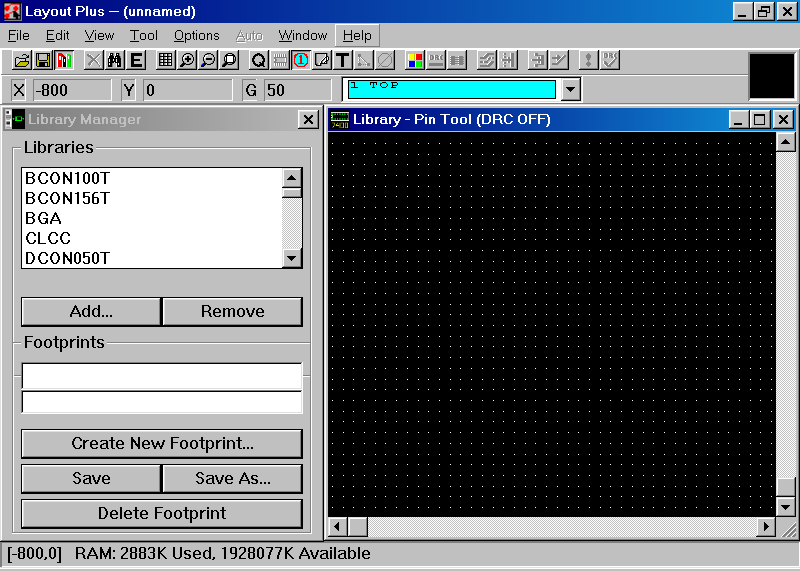
Task: Click the second Footprints input field
Action: pos(162,402)
